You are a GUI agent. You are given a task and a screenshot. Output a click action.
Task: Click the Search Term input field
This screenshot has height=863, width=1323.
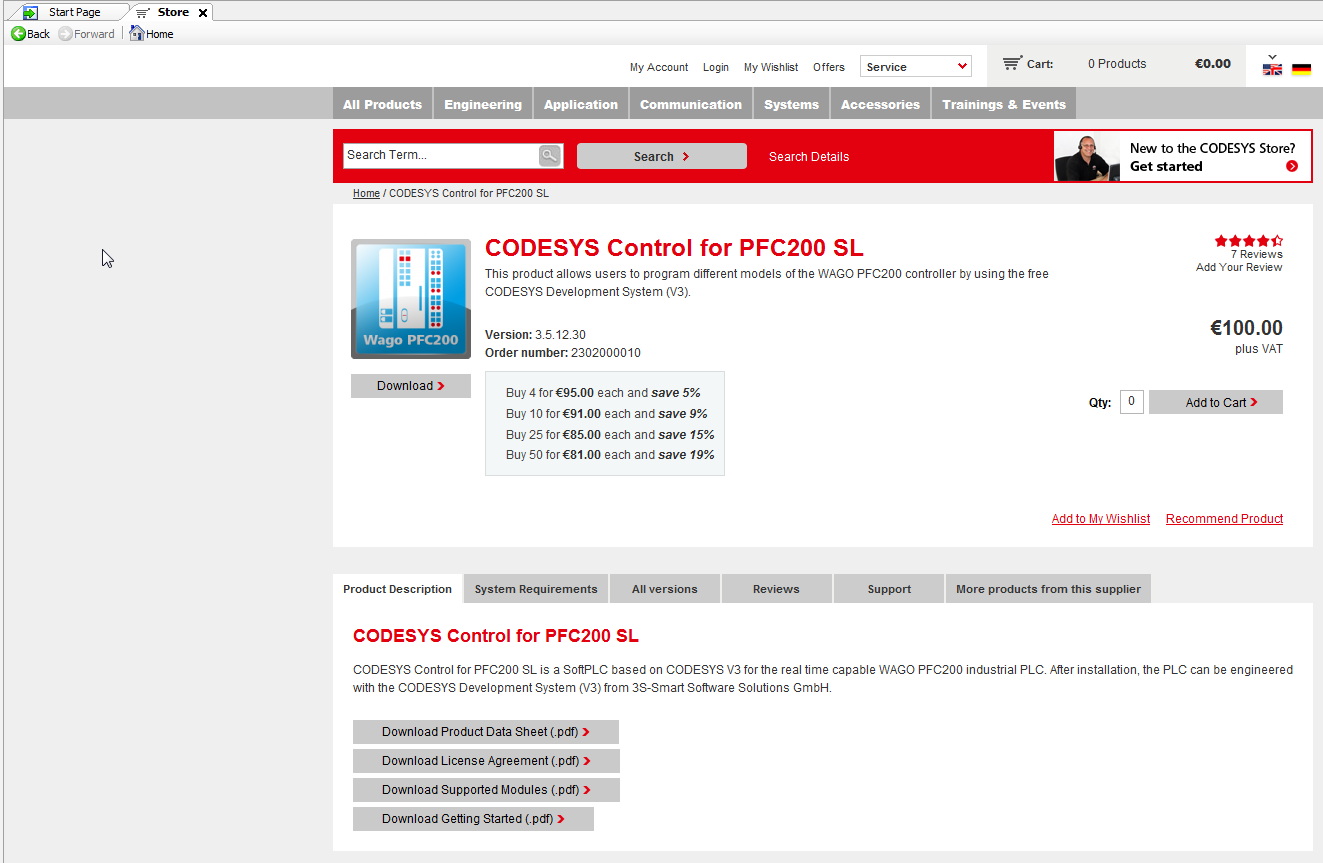(440, 155)
